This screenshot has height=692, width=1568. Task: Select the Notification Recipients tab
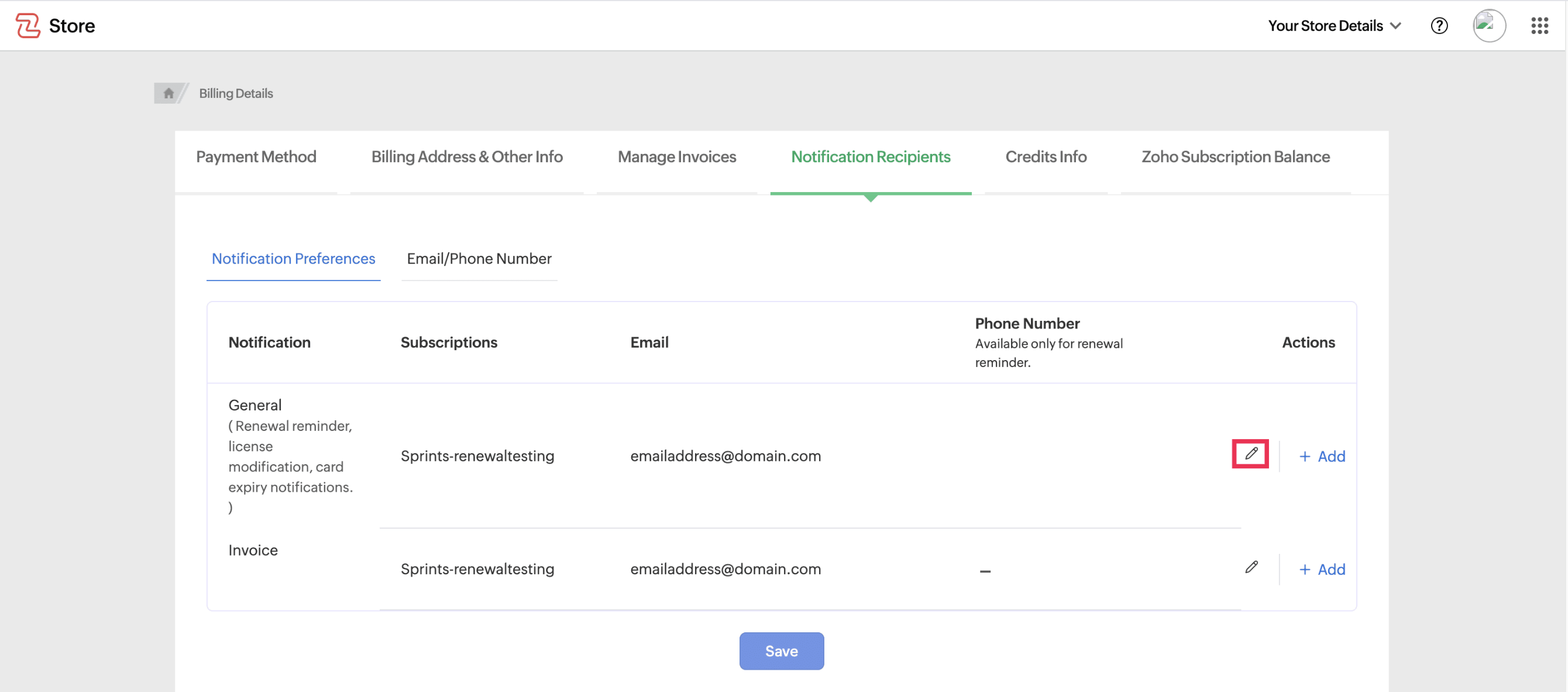click(x=870, y=157)
